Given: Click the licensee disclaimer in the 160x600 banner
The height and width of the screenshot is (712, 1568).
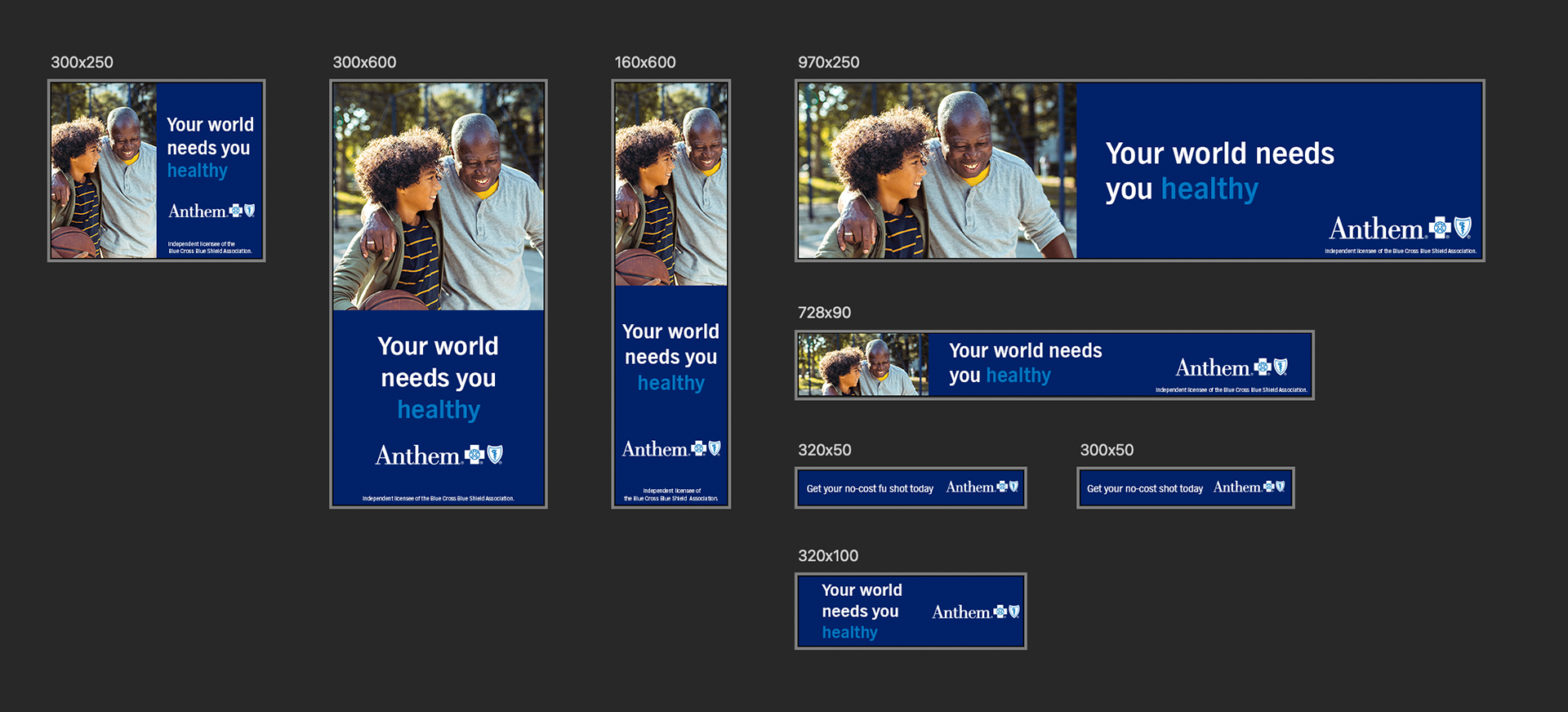Looking at the screenshot, I should pyautogui.click(x=671, y=495).
